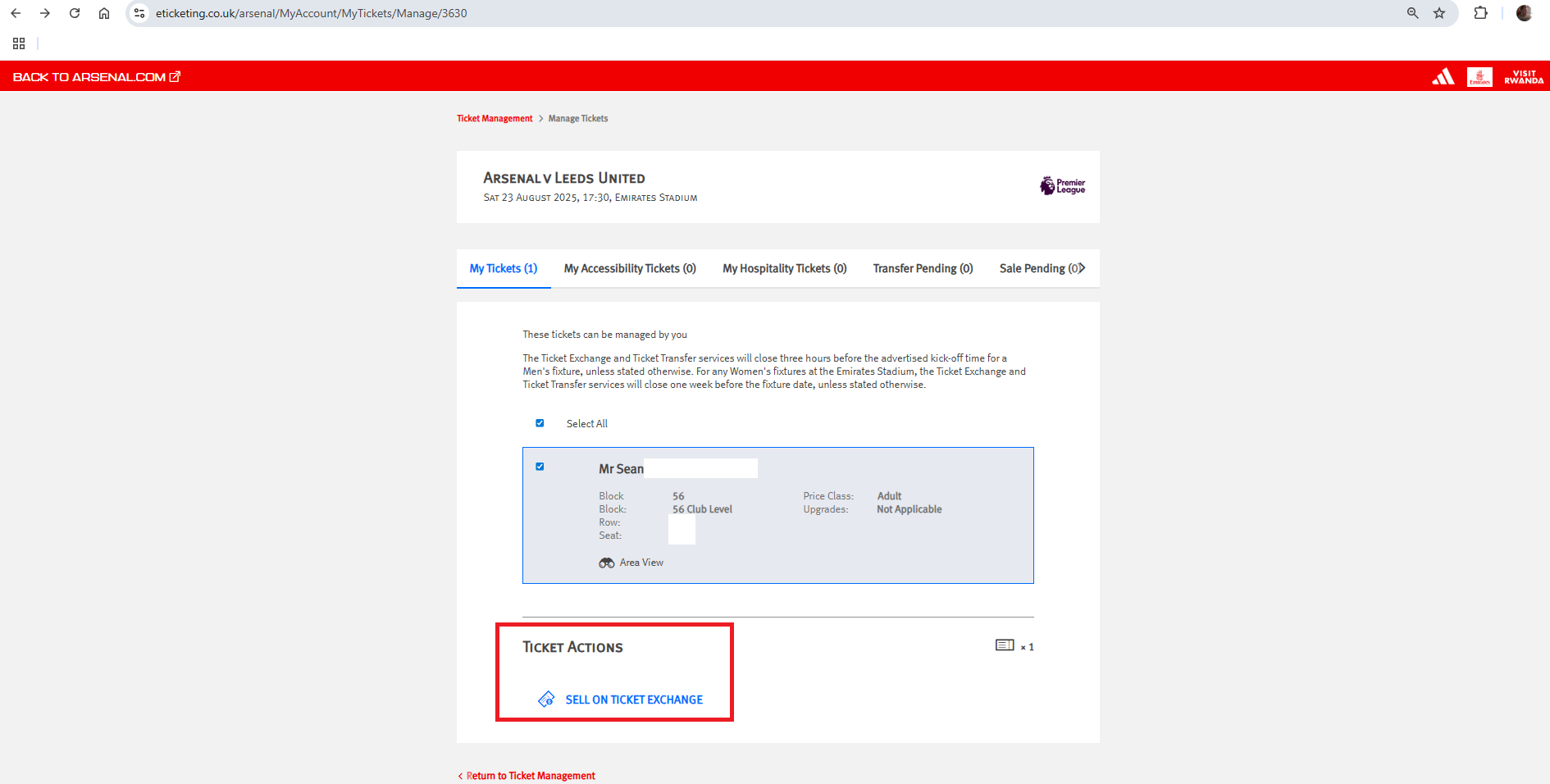Click Sell on Ticket Exchange
Image resolution: width=1550 pixels, height=784 pixels.
click(633, 700)
